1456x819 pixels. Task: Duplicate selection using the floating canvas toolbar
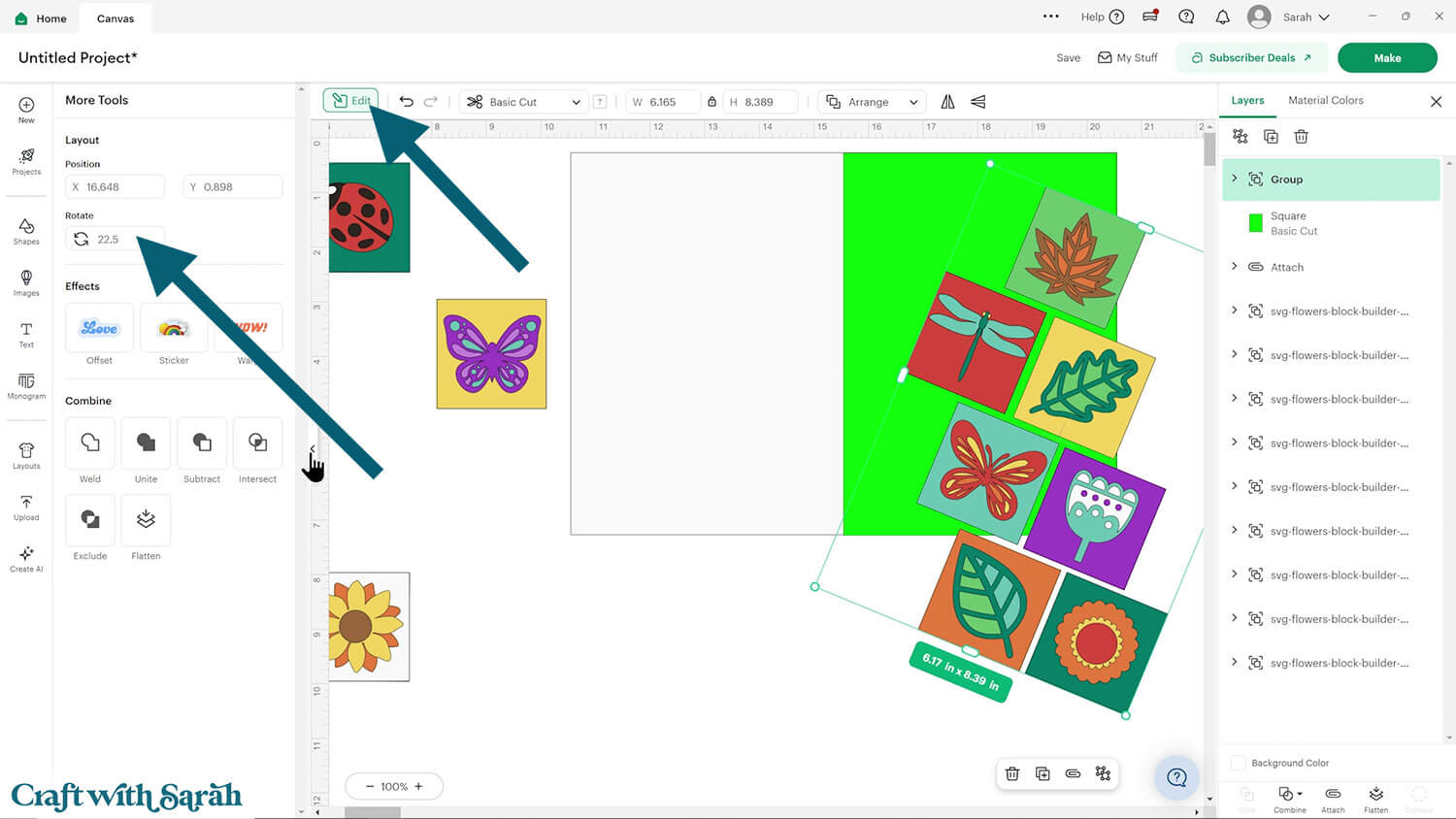pos(1042,773)
